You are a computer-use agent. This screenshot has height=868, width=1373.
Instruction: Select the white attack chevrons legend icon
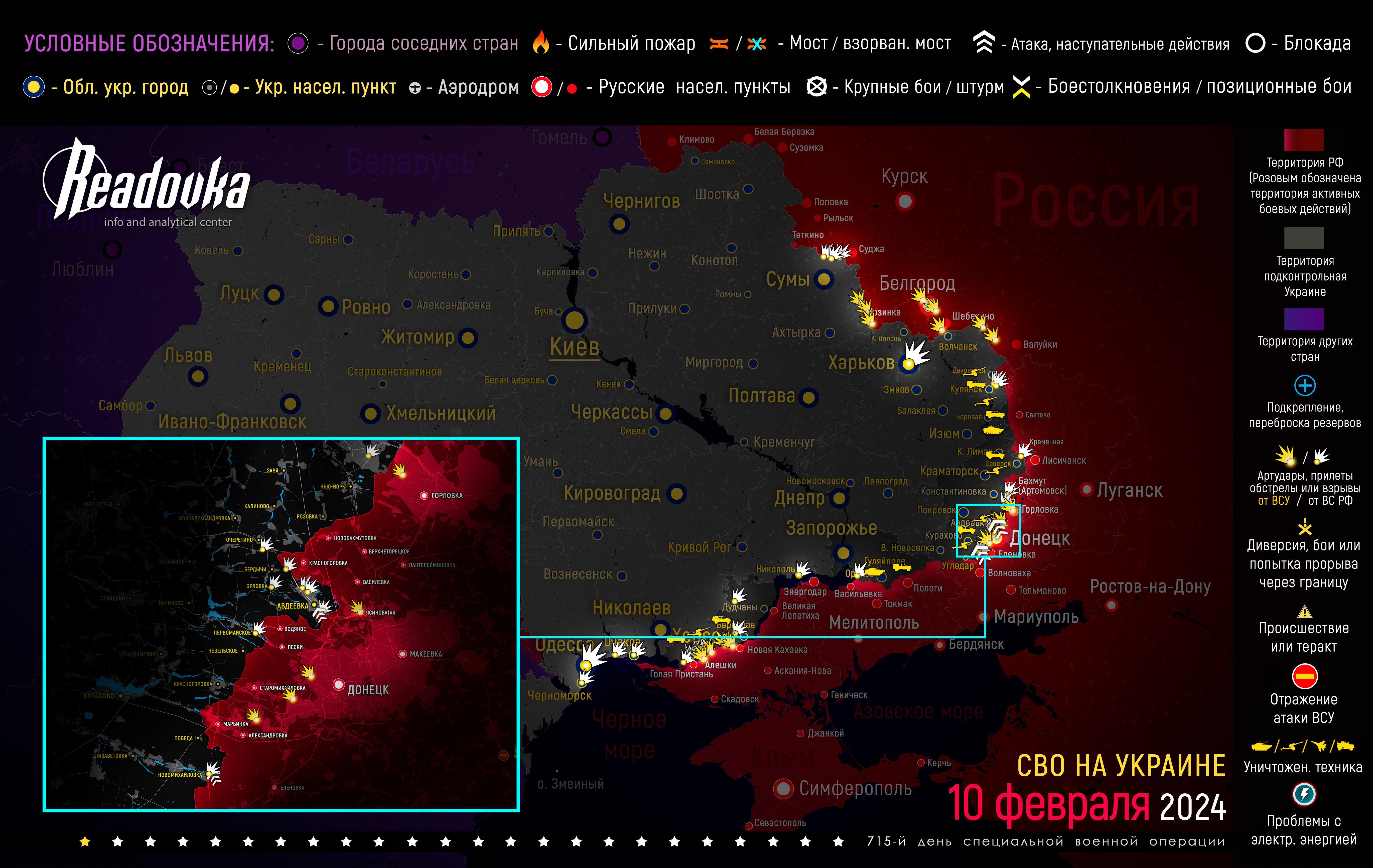coord(984,42)
